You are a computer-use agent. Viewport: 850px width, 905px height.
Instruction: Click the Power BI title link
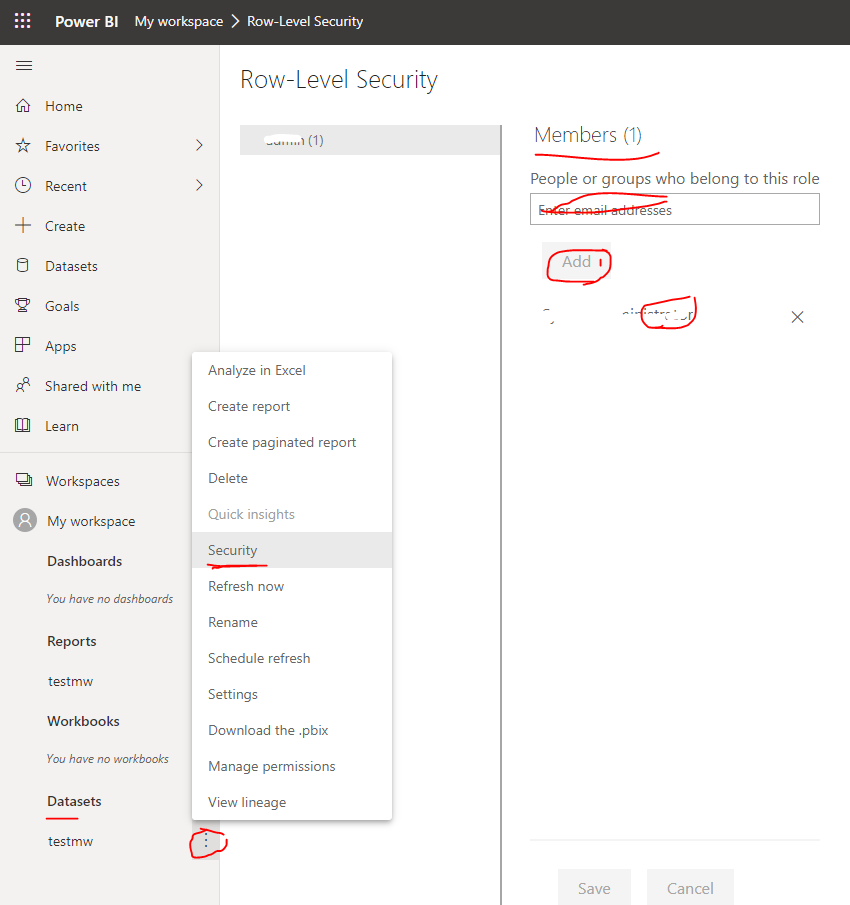pyautogui.click(x=87, y=21)
